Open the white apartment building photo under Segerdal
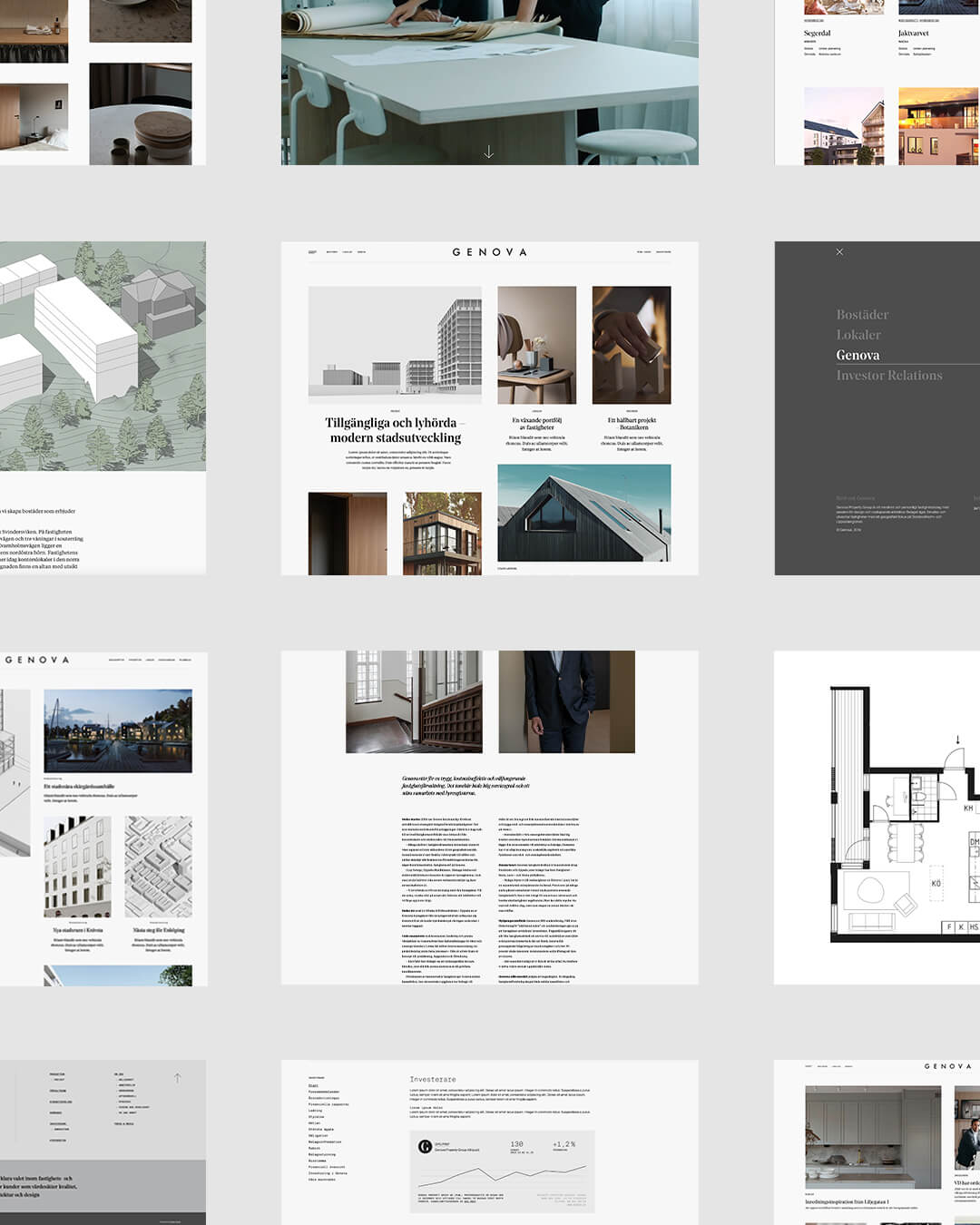Screen dimensions: 980x1225 click(844, 126)
